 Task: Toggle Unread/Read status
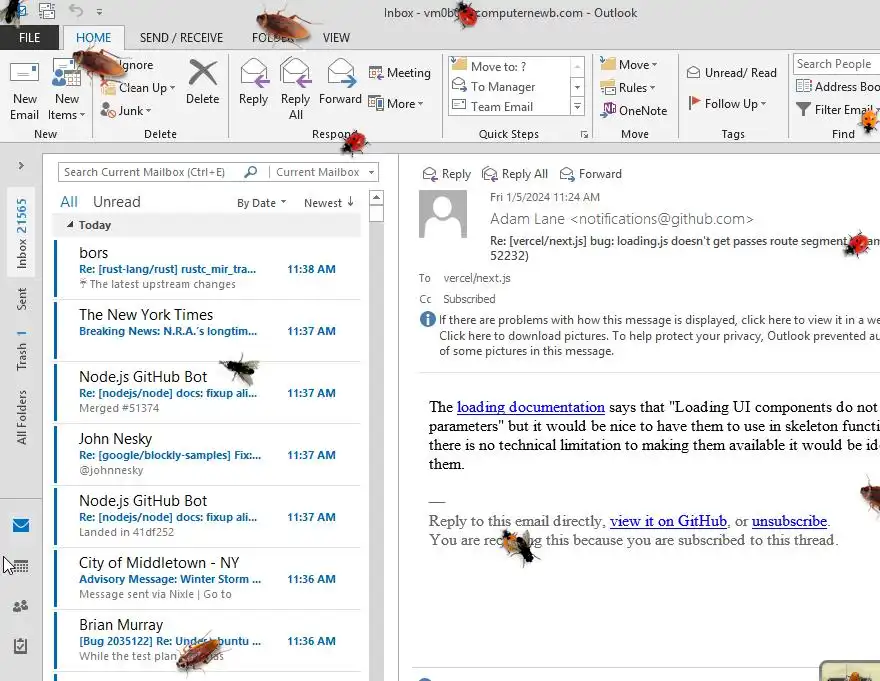coord(732,72)
